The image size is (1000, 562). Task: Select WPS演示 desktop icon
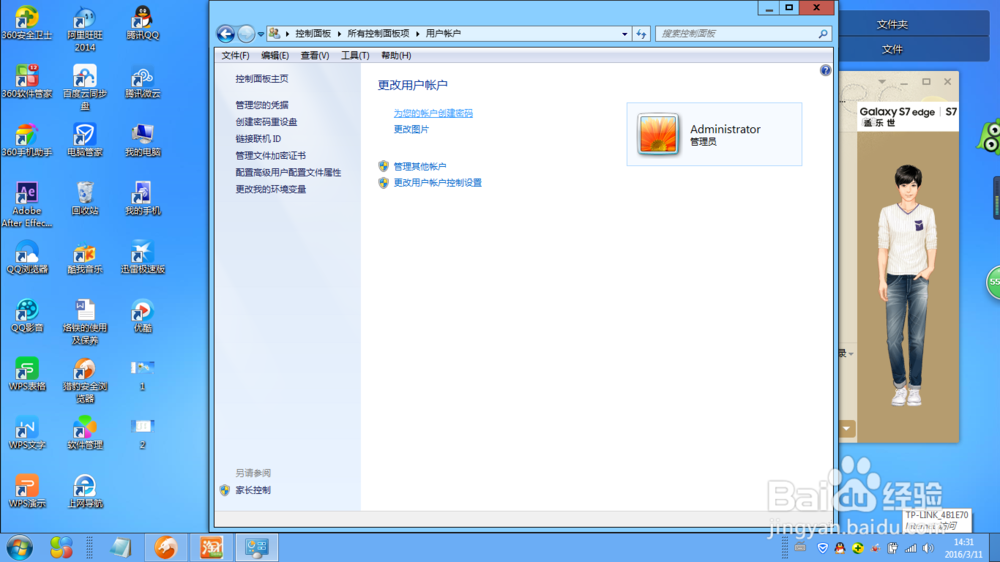27,492
